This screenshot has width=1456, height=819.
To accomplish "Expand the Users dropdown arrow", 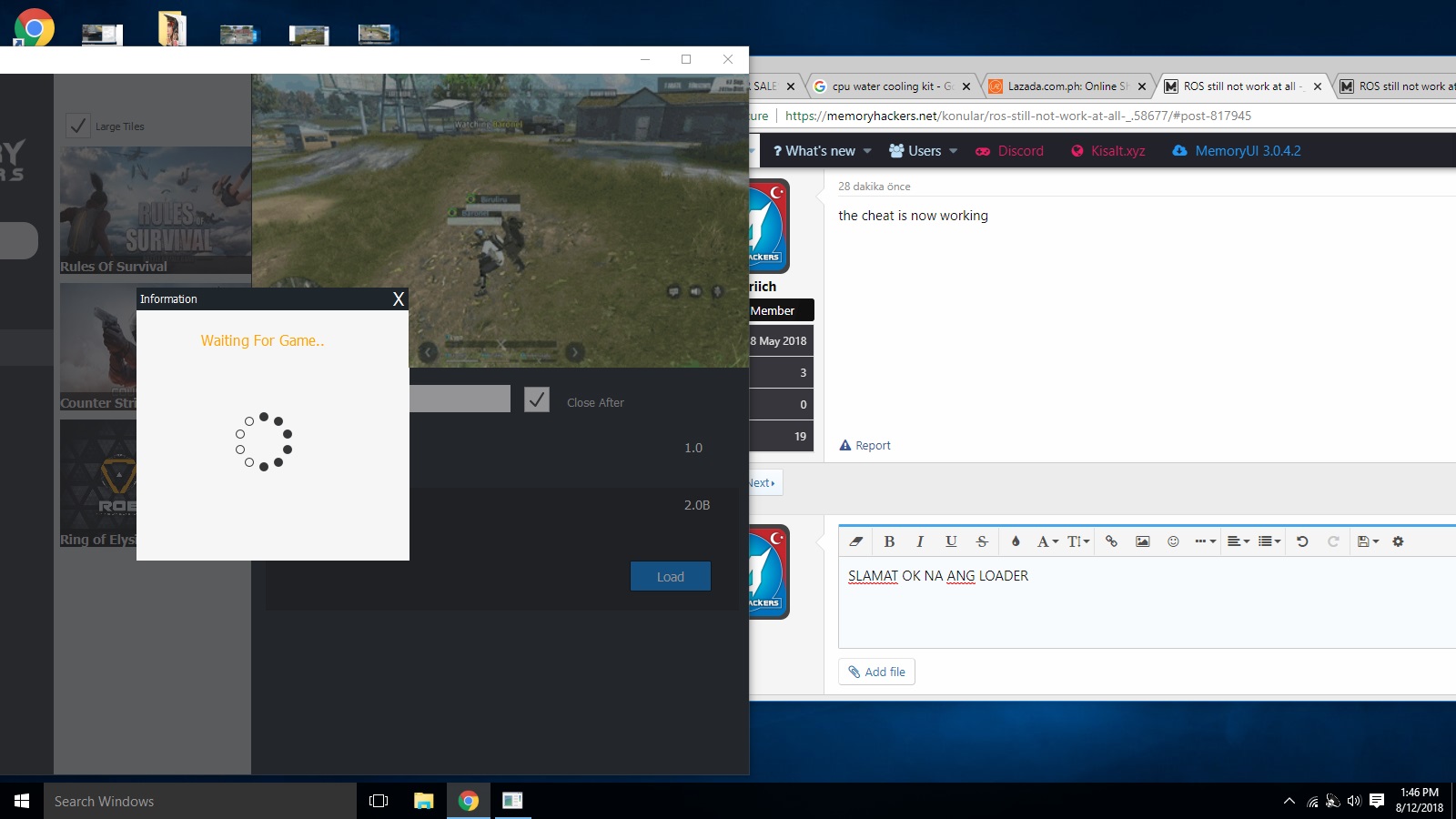I will 953,151.
